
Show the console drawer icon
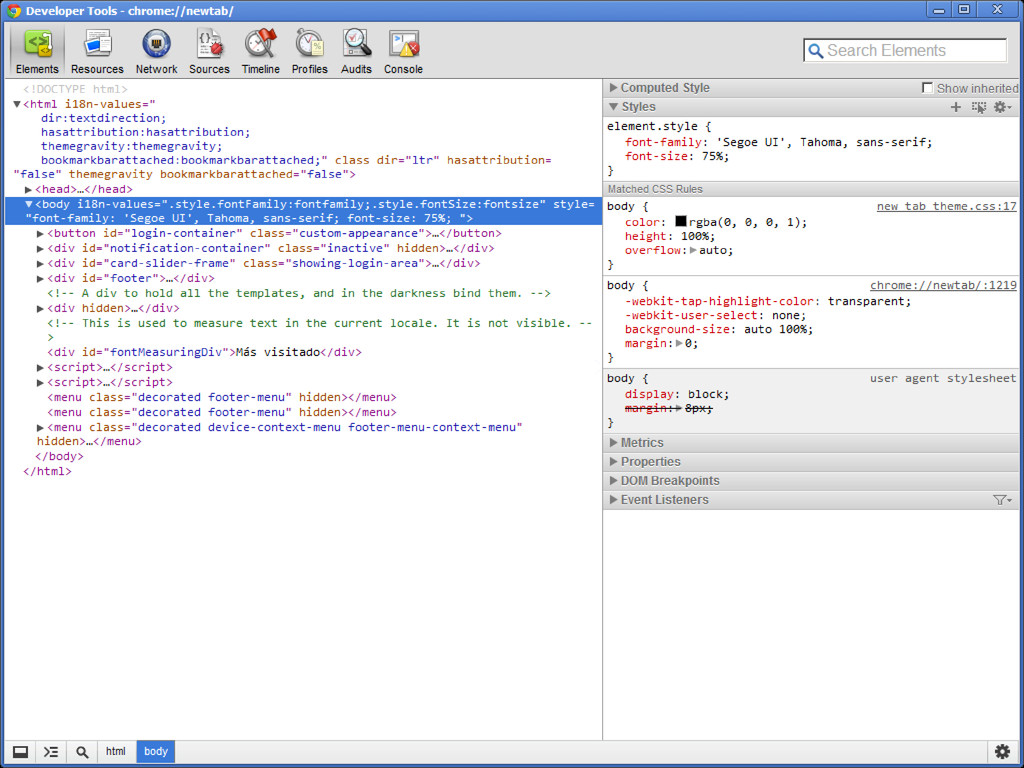click(x=51, y=752)
